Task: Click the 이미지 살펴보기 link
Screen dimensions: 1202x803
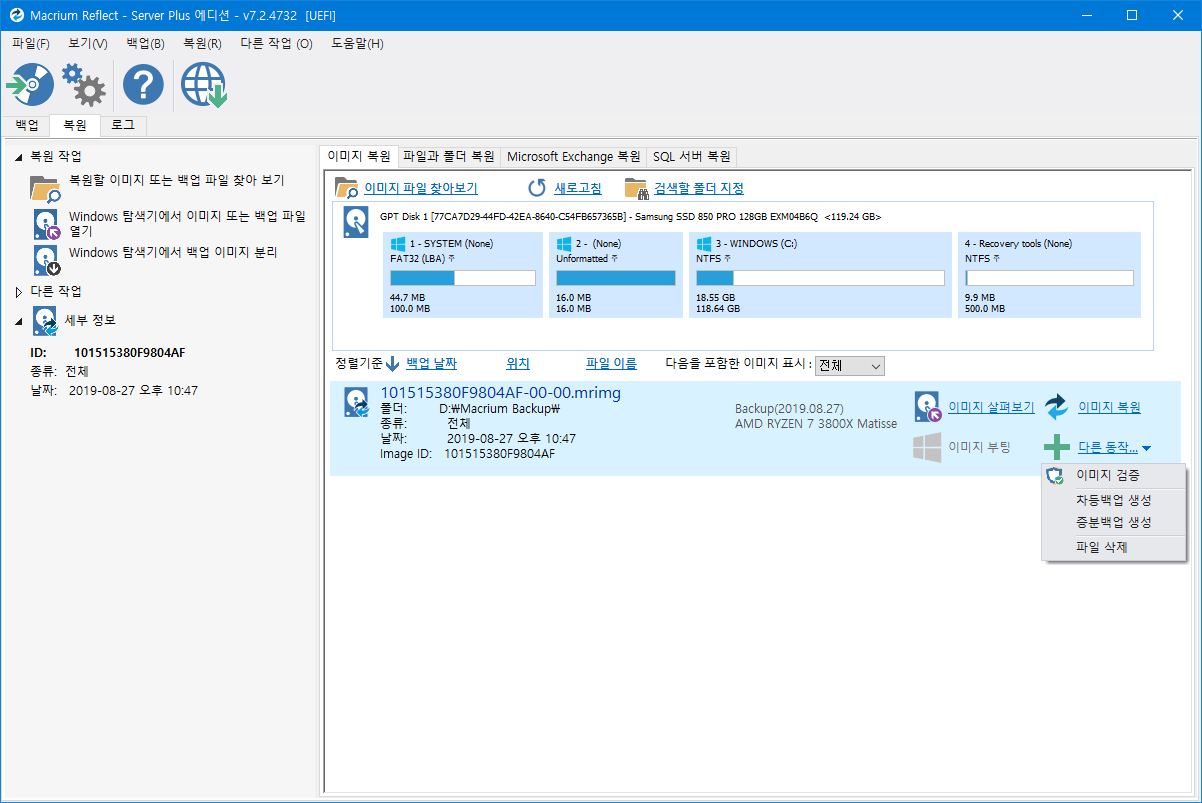Action: [x=991, y=407]
